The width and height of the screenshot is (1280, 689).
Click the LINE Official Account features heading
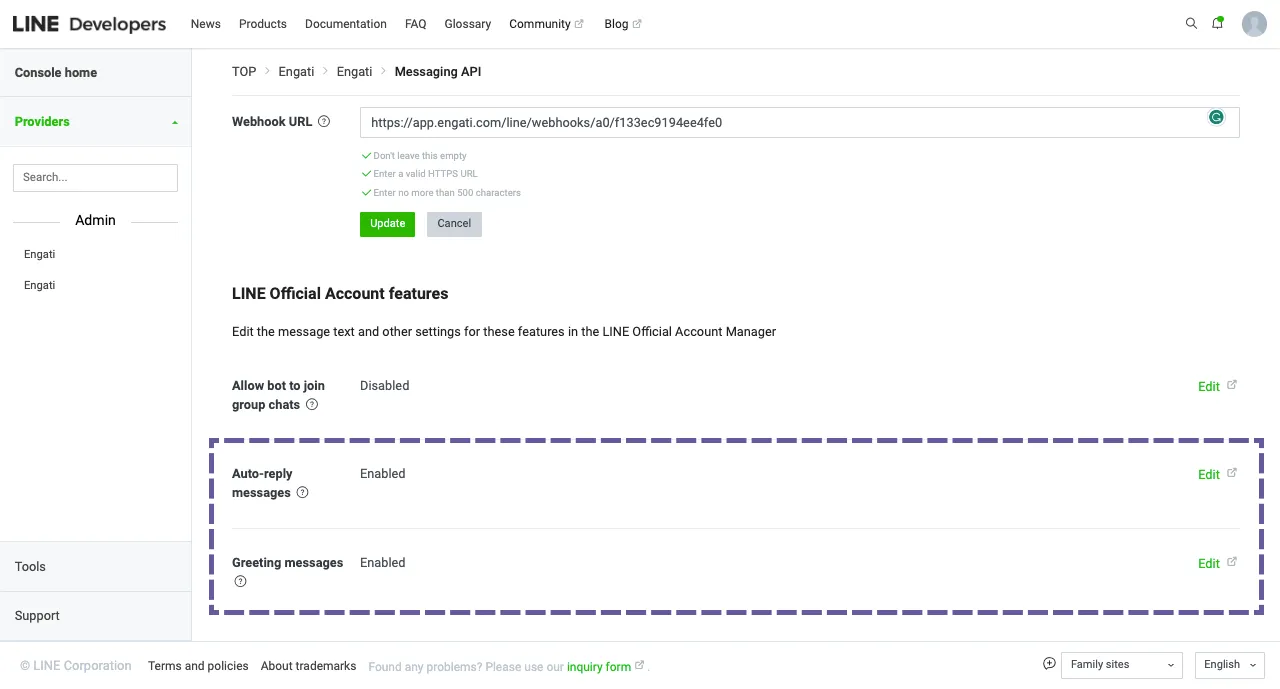click(340, 294)
